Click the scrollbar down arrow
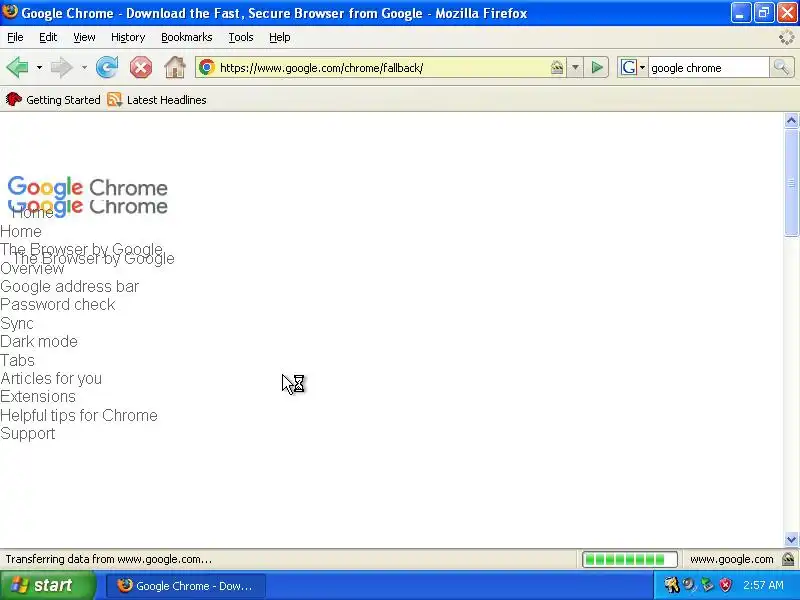800x600 pixels. pyautogui.click(x=791, y=539)
